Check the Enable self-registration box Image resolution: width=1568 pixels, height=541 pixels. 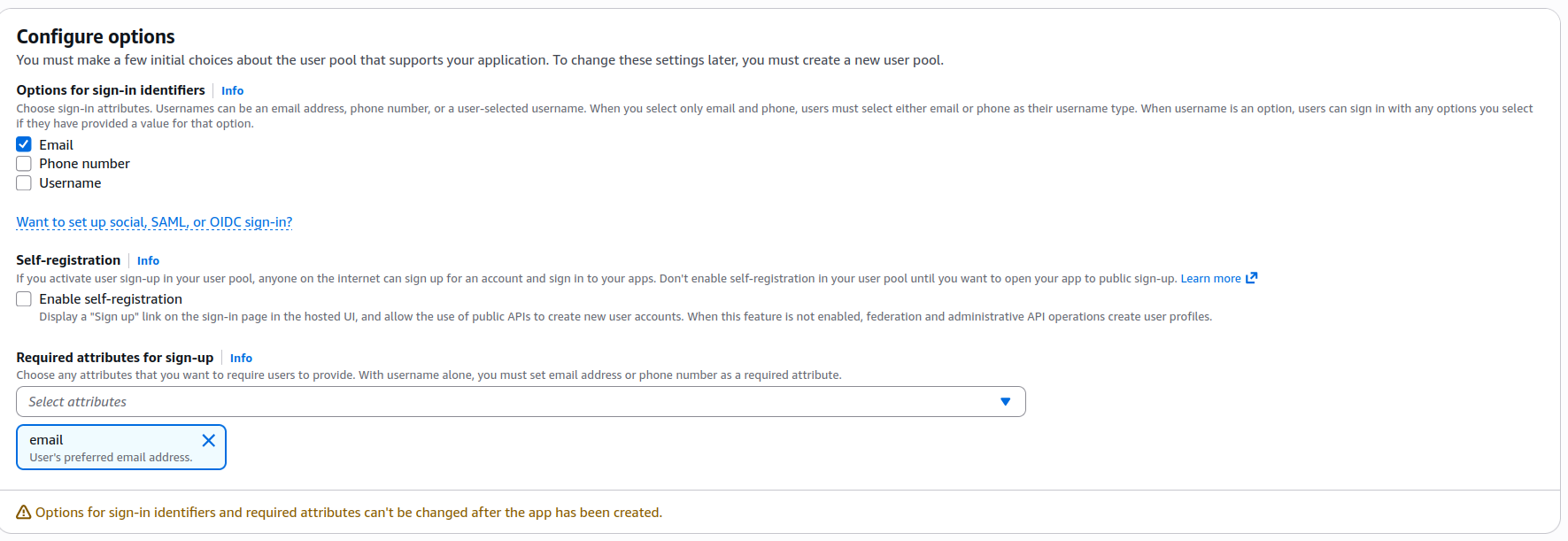(24, 299)
